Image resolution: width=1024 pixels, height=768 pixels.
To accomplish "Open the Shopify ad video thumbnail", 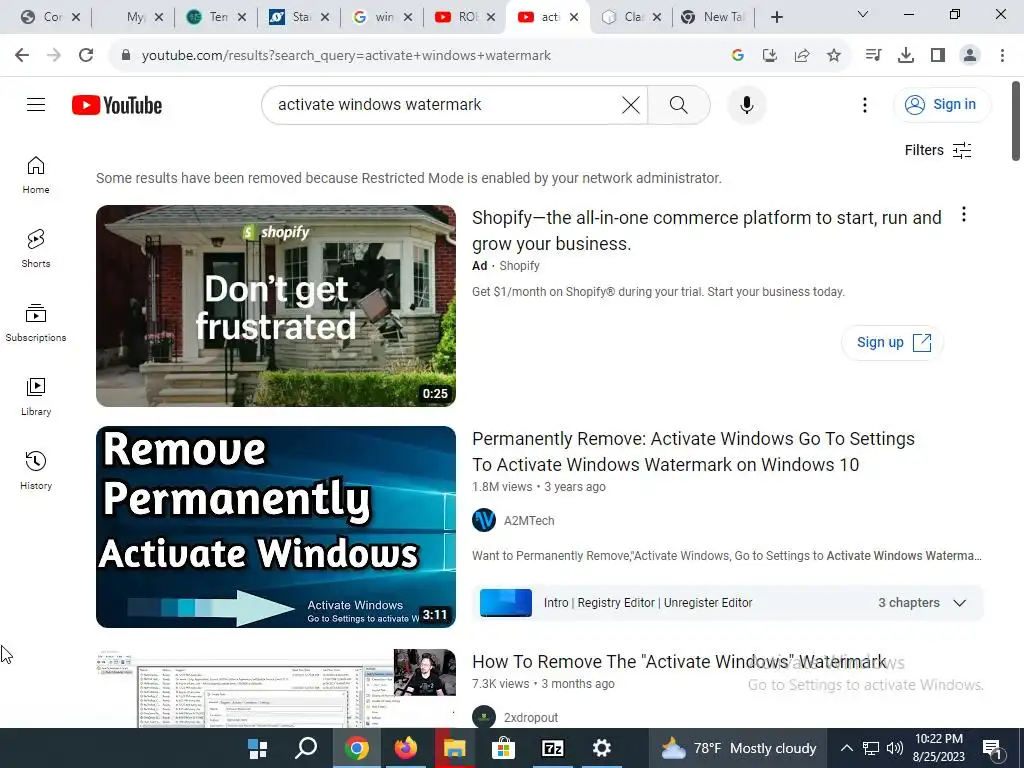I will point(276,306).
